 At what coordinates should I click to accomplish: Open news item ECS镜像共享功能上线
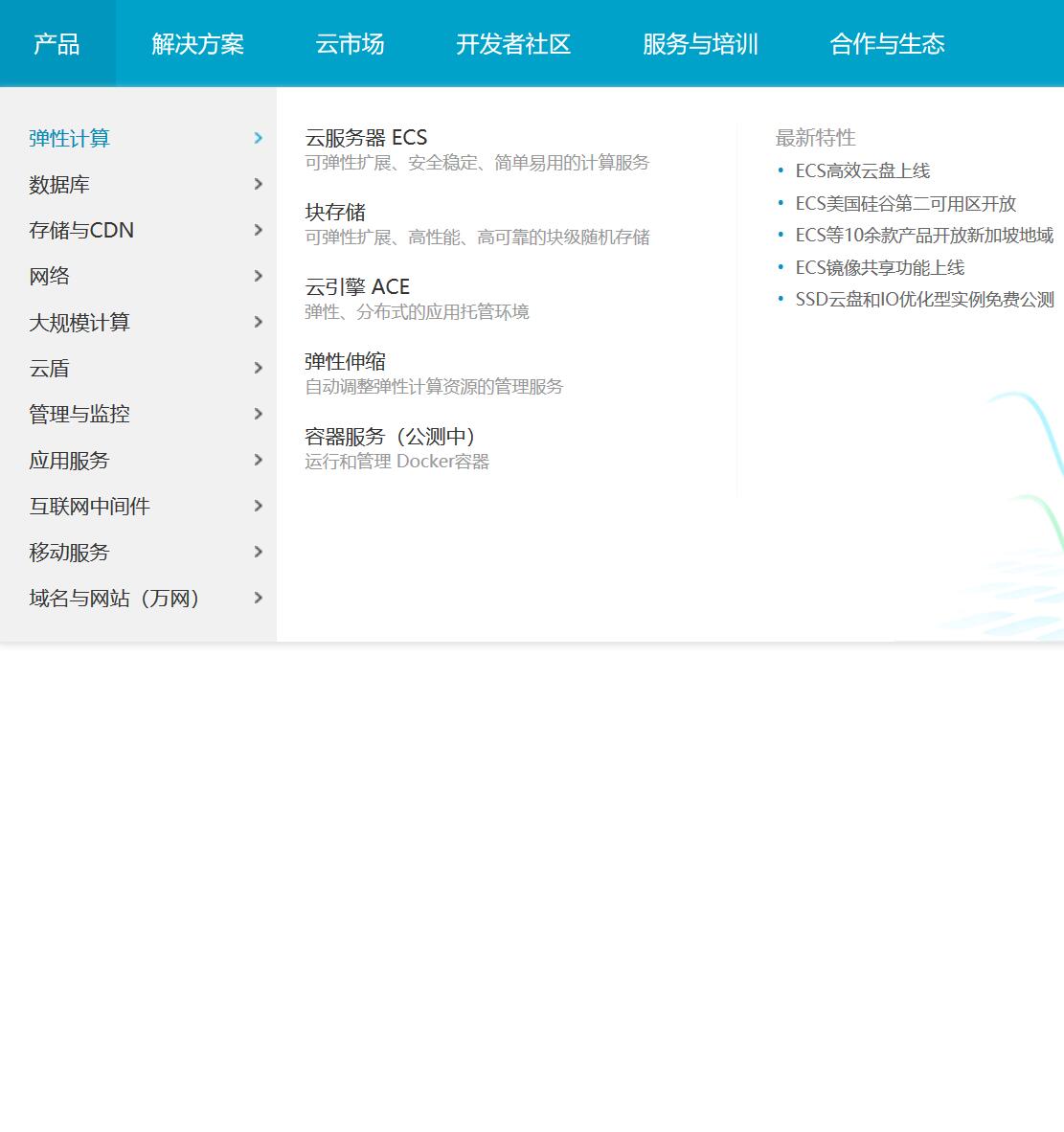point(880,267)
